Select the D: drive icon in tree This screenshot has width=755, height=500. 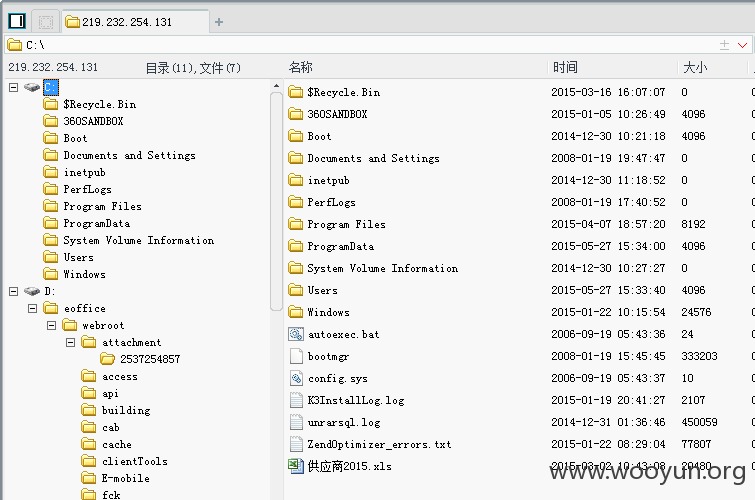coord(32,291)
